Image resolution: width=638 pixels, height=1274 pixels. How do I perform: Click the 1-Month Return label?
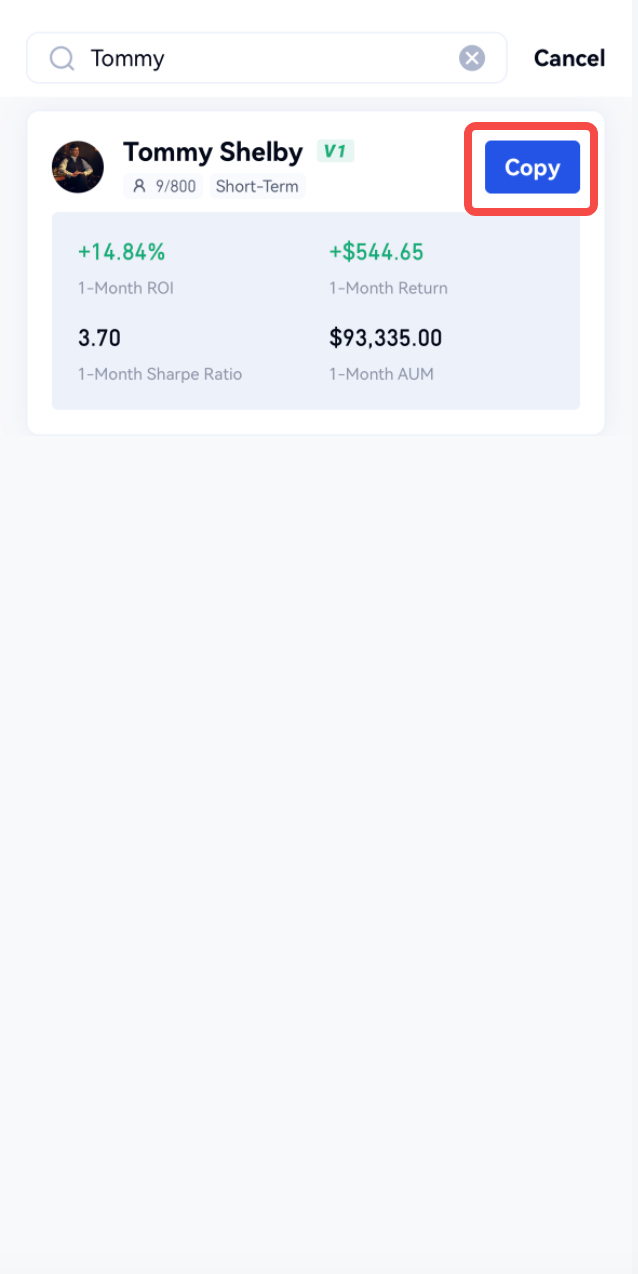[388, 288]
